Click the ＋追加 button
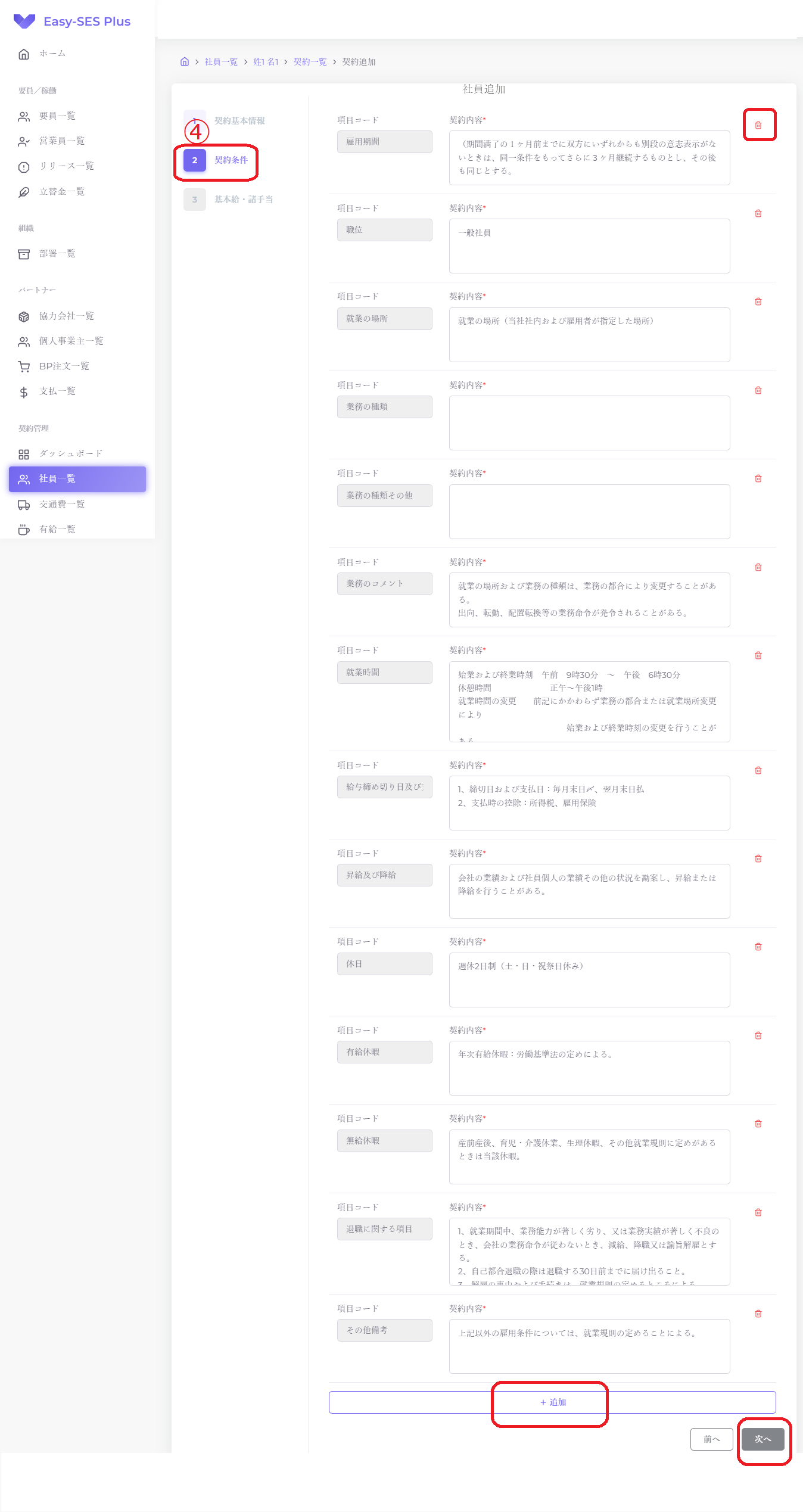 [x=552, y=1402]
